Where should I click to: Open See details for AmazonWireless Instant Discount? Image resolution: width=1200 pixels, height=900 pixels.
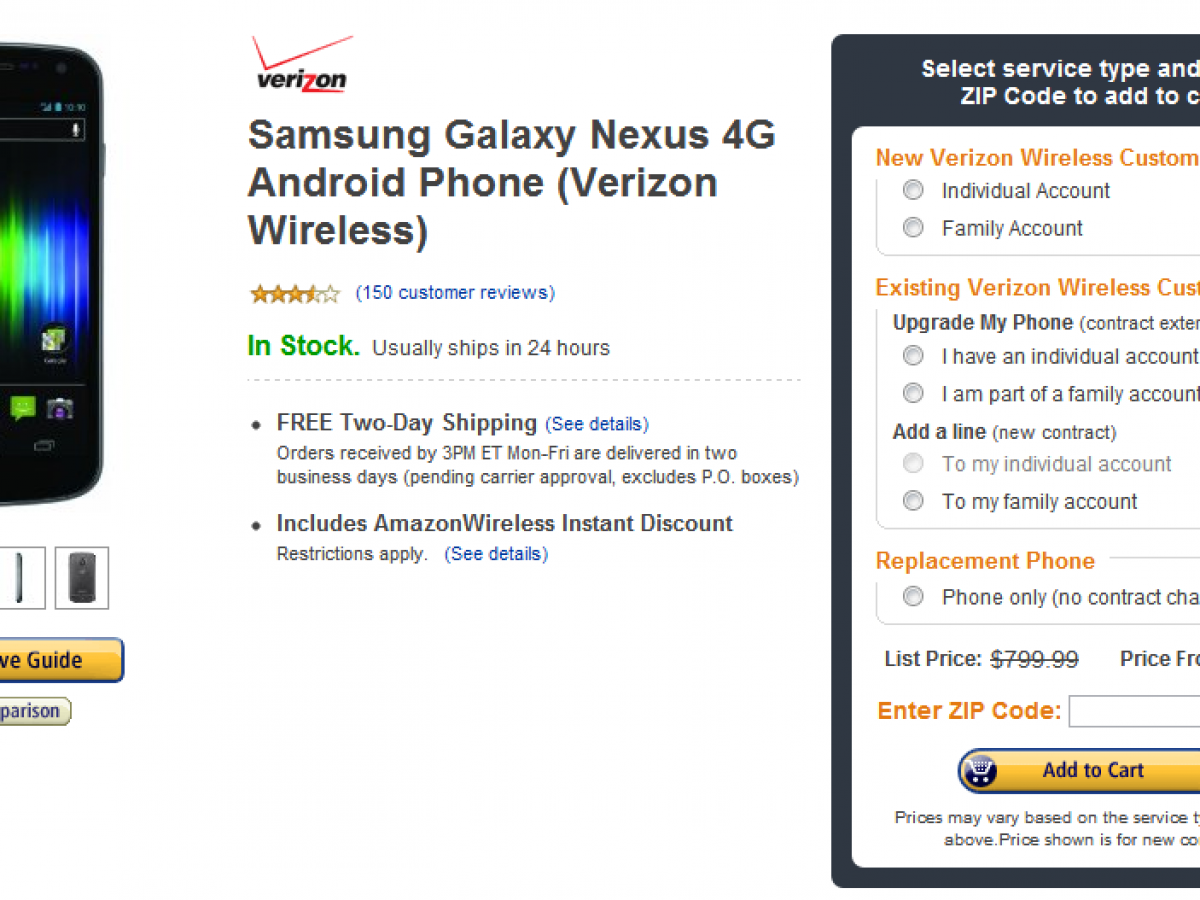tap(496, 554)
